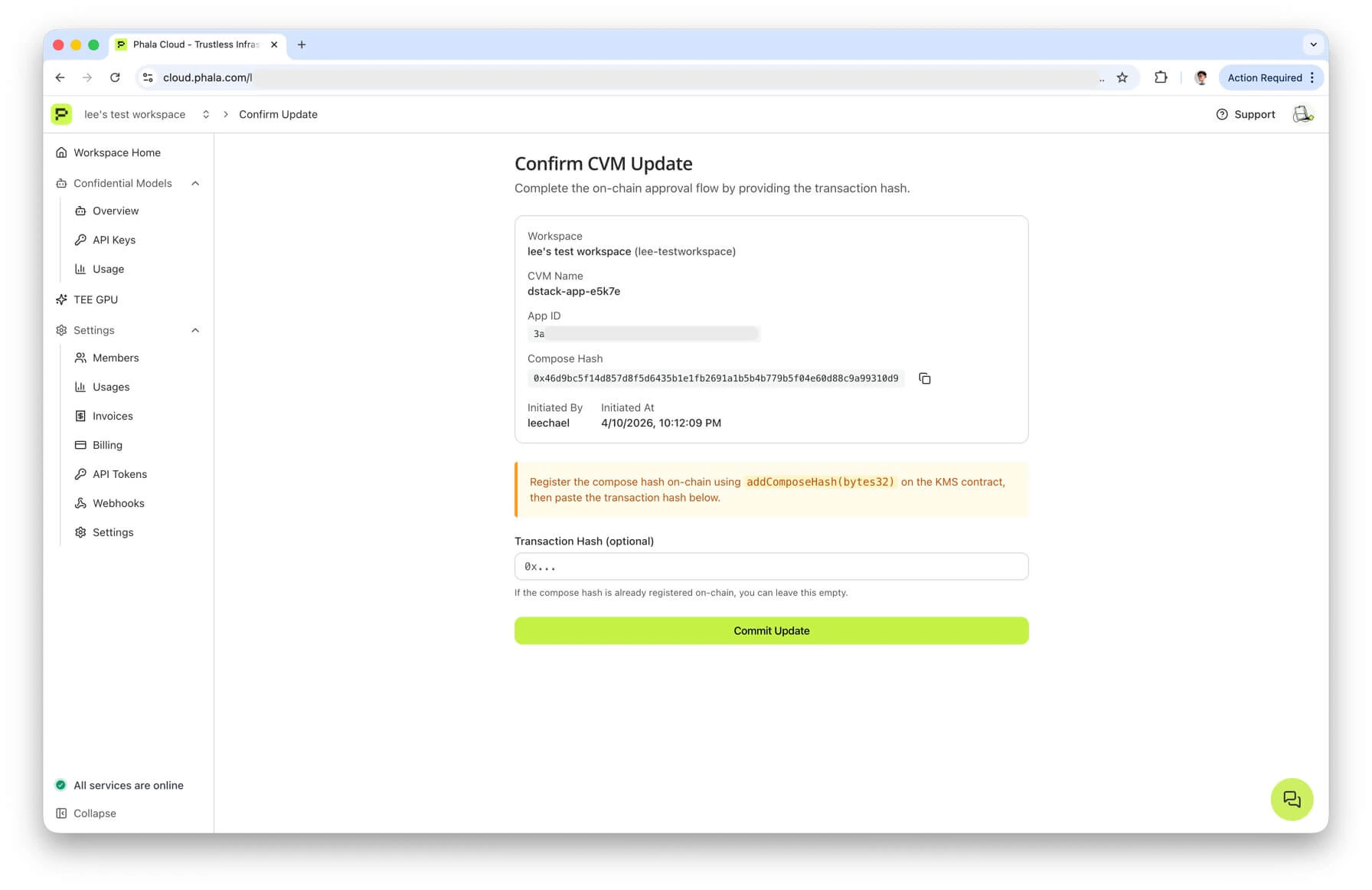Focus the Transaction Hash input field
This screenshot has height=890, width=1372.
771,566
